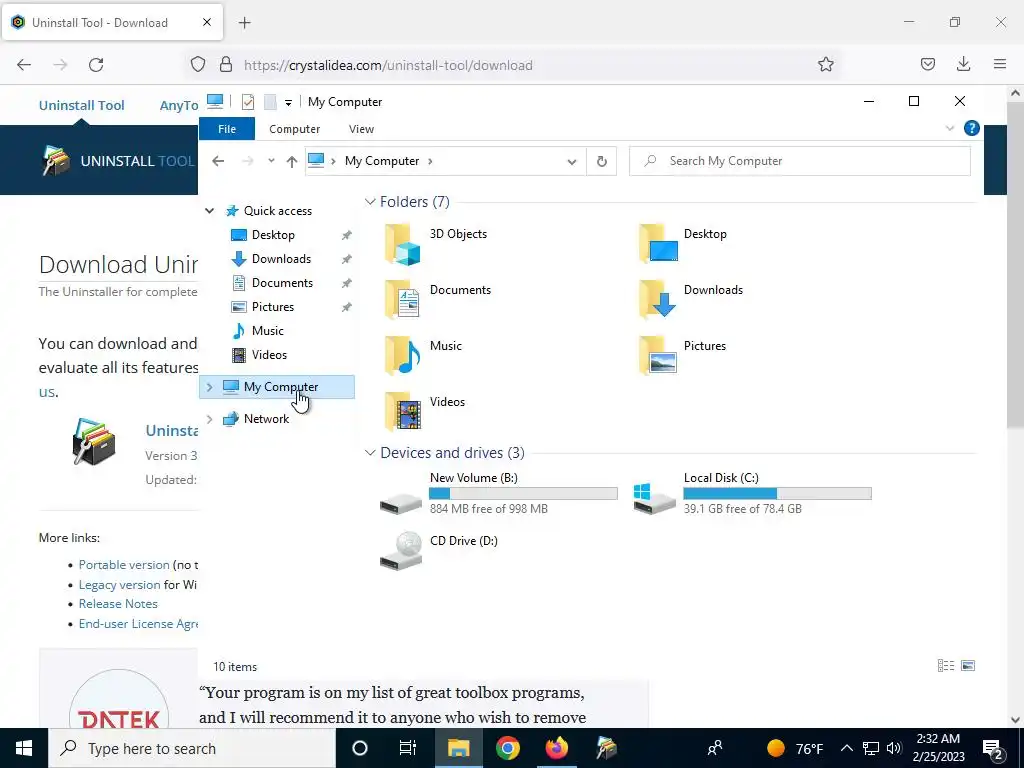1024x768 pixels.
Task: Collapse Quick access in navigation pane
Action: pyautogui.click(x=210, y=211)
